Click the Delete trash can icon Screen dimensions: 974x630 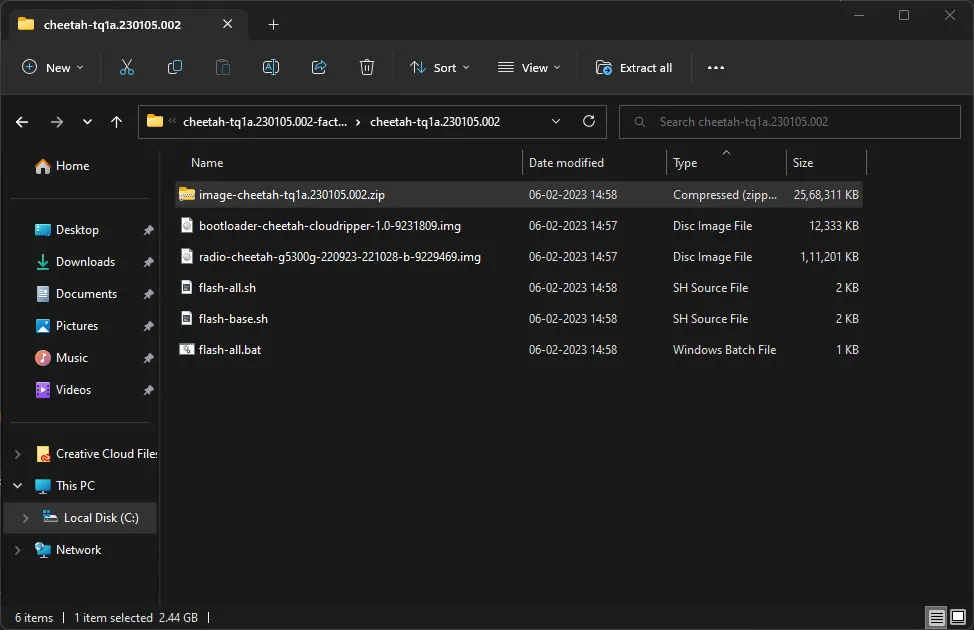pyautogui.click(x=367, y=67)
